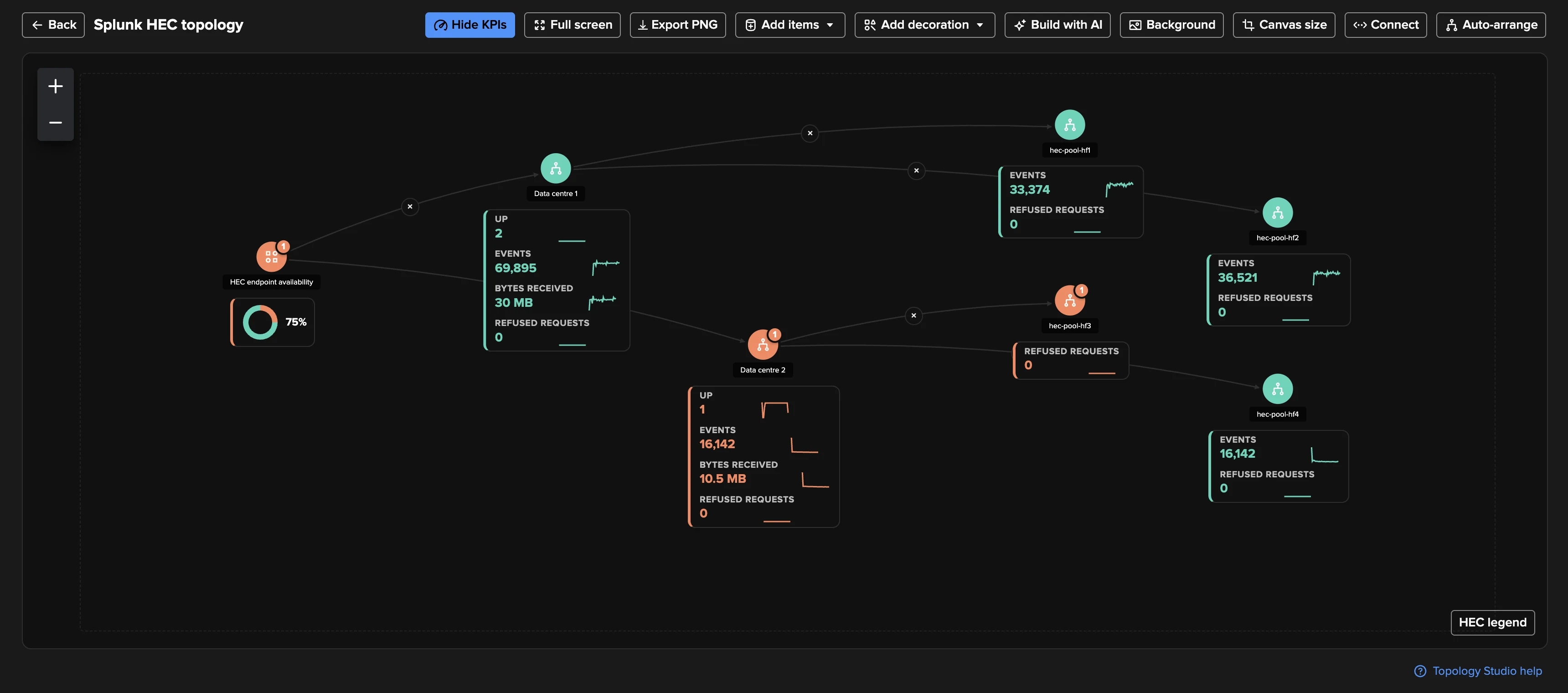Activate the Connect tool
Viewport: 1568px width, 693px height.
1385,25
